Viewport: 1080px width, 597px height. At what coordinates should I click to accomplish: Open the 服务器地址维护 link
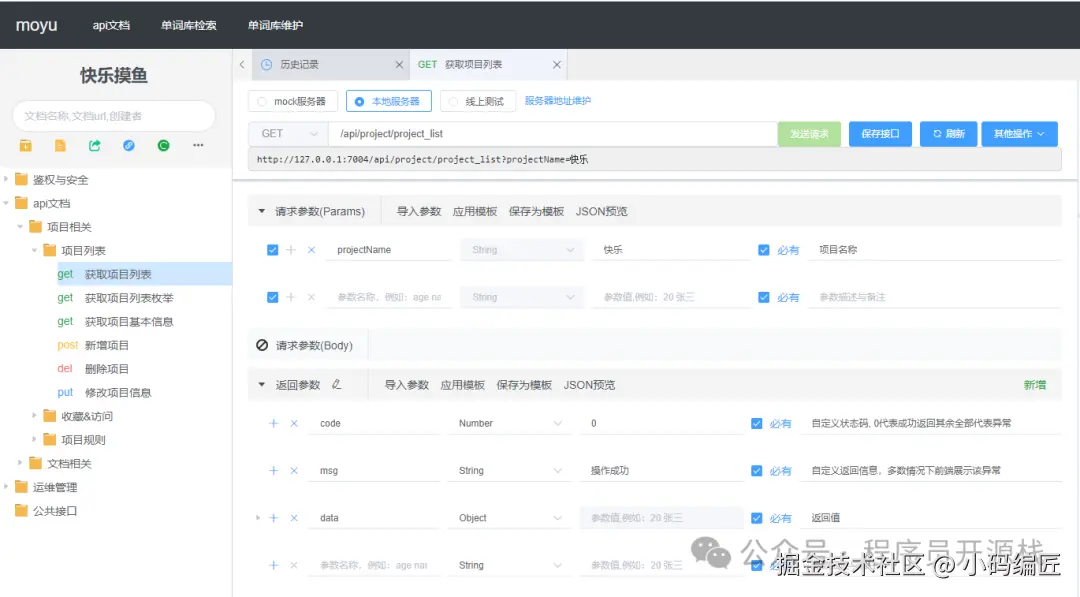[558, 101]
